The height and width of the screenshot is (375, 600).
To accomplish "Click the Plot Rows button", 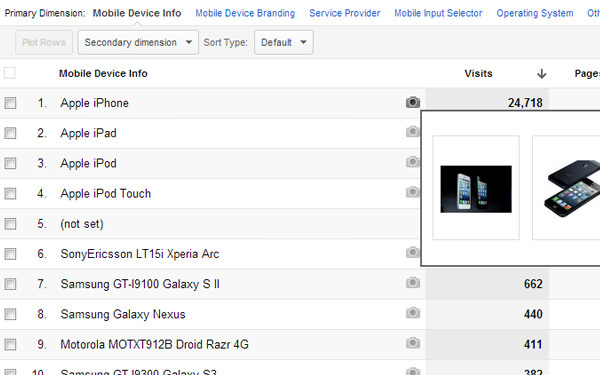I will (x=44, y=42).
